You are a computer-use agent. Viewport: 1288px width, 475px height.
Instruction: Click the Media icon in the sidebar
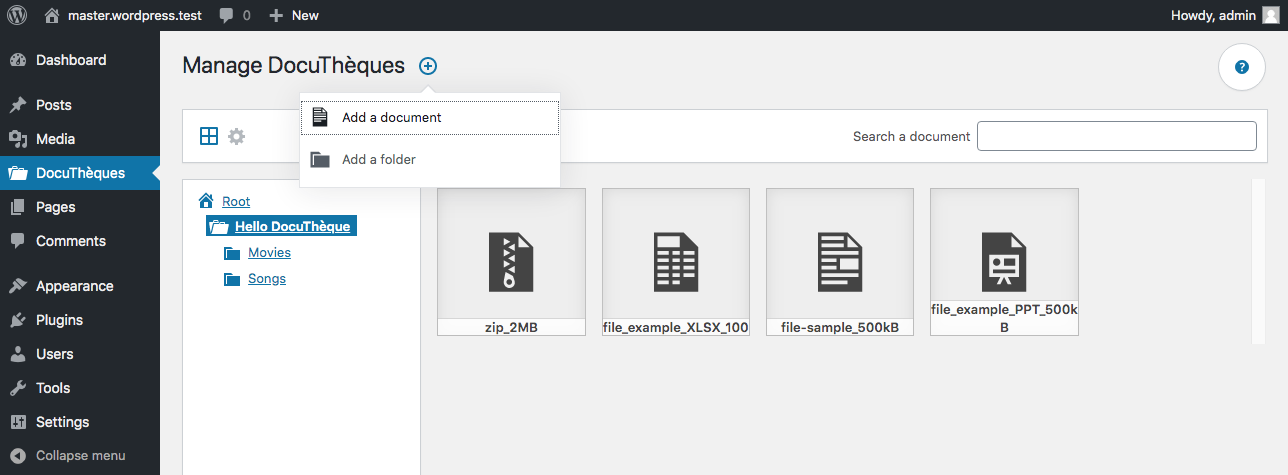(18, 139)
